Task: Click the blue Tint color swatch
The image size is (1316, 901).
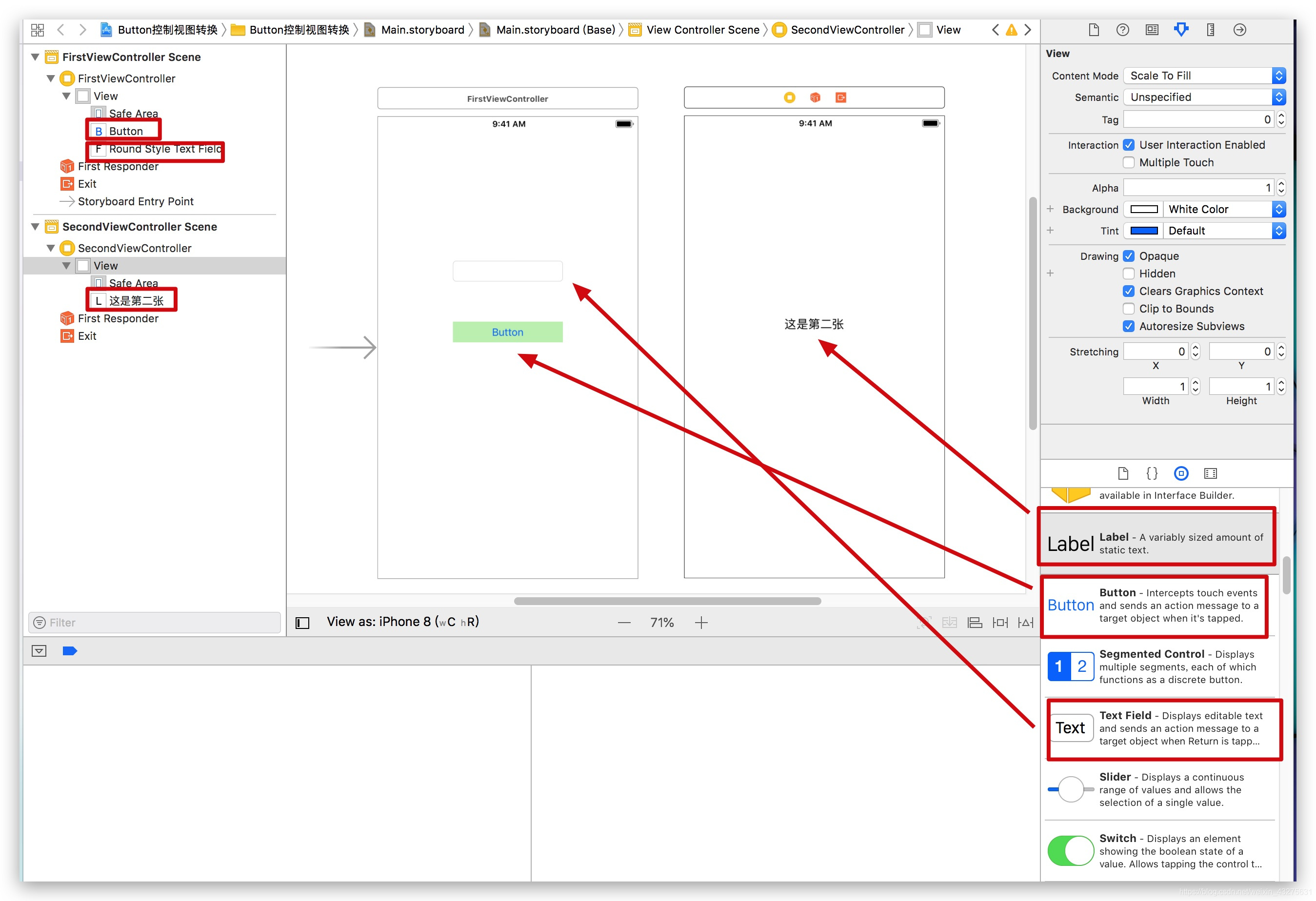Action: click(x=1143, y=230)
